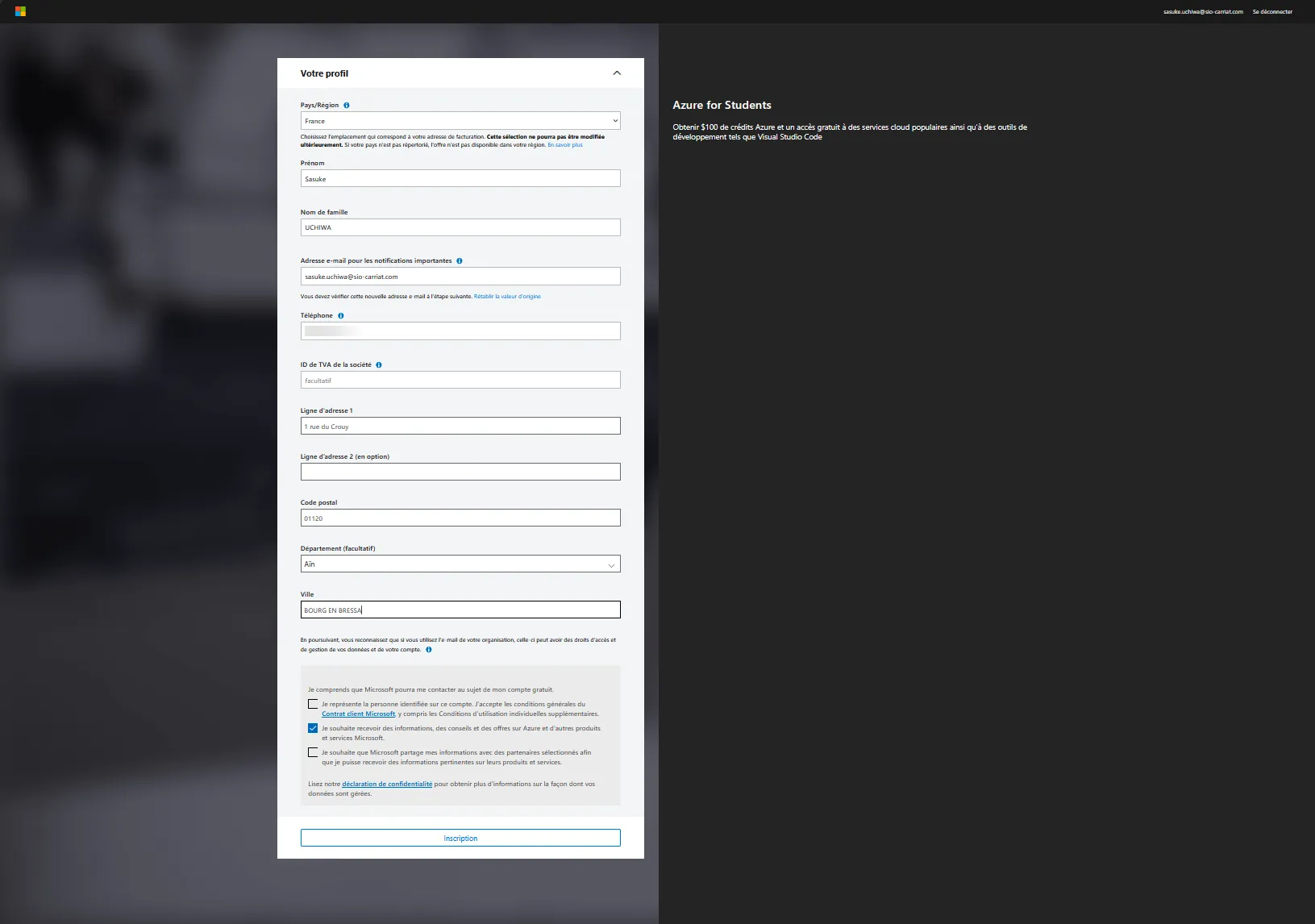Screen dimensions: 1315x924
Task: Click the Azure for Students heading
Action: (722, 105)
